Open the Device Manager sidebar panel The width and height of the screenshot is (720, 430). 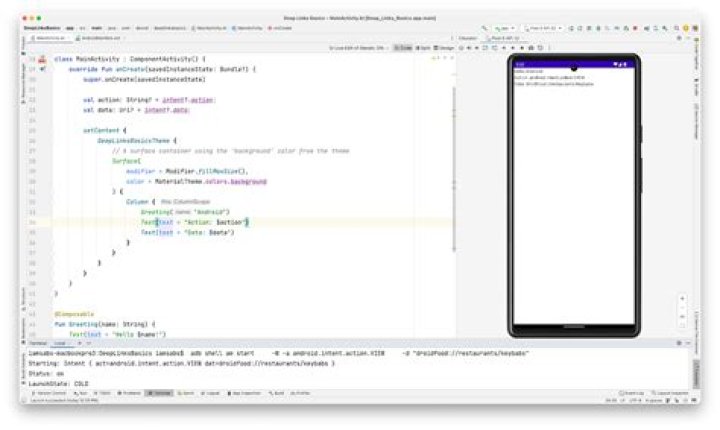coord(696,122)
